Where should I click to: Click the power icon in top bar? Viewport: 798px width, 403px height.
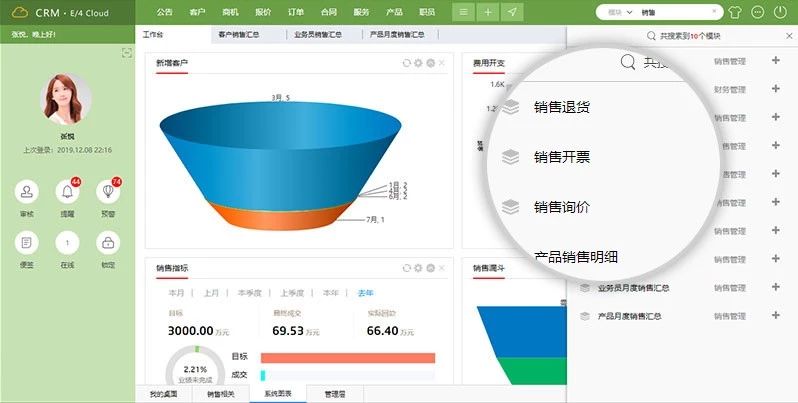(782, 12)
